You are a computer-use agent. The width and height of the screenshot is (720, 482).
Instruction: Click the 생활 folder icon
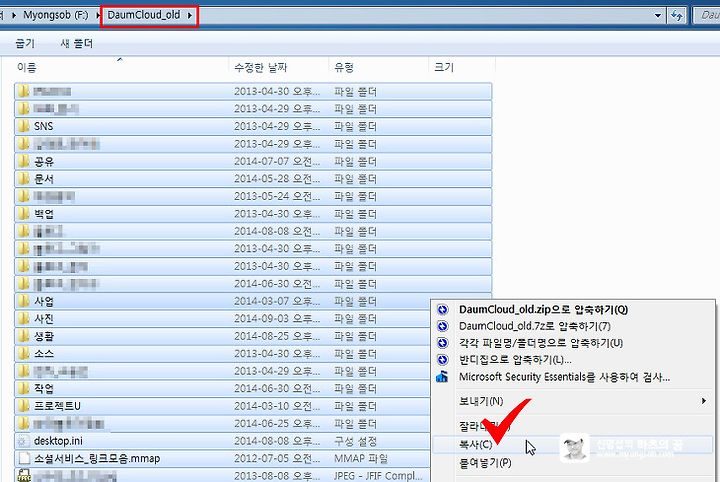(x=23, y=336)
